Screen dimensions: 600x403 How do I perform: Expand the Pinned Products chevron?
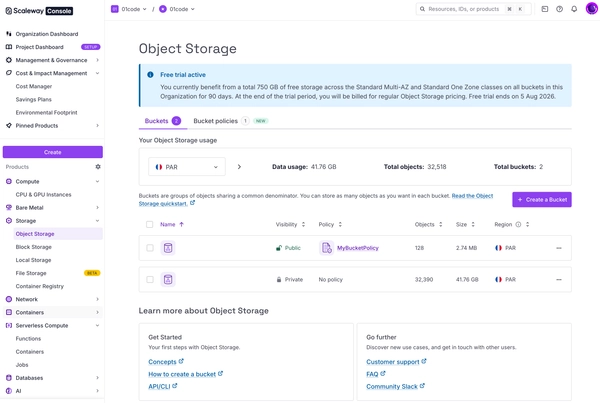tap(97, 125)
